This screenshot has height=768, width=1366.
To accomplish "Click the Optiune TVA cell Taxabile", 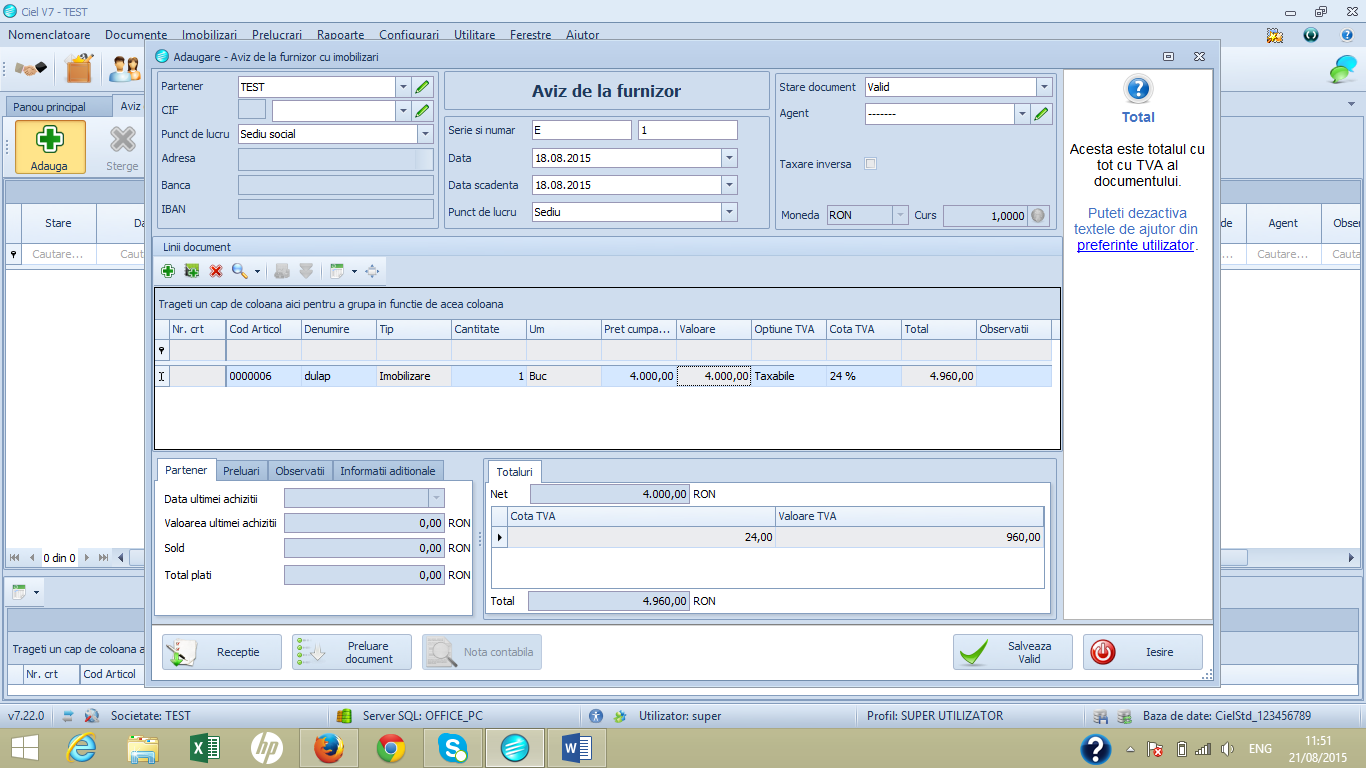I will click(x=789, y=376).
